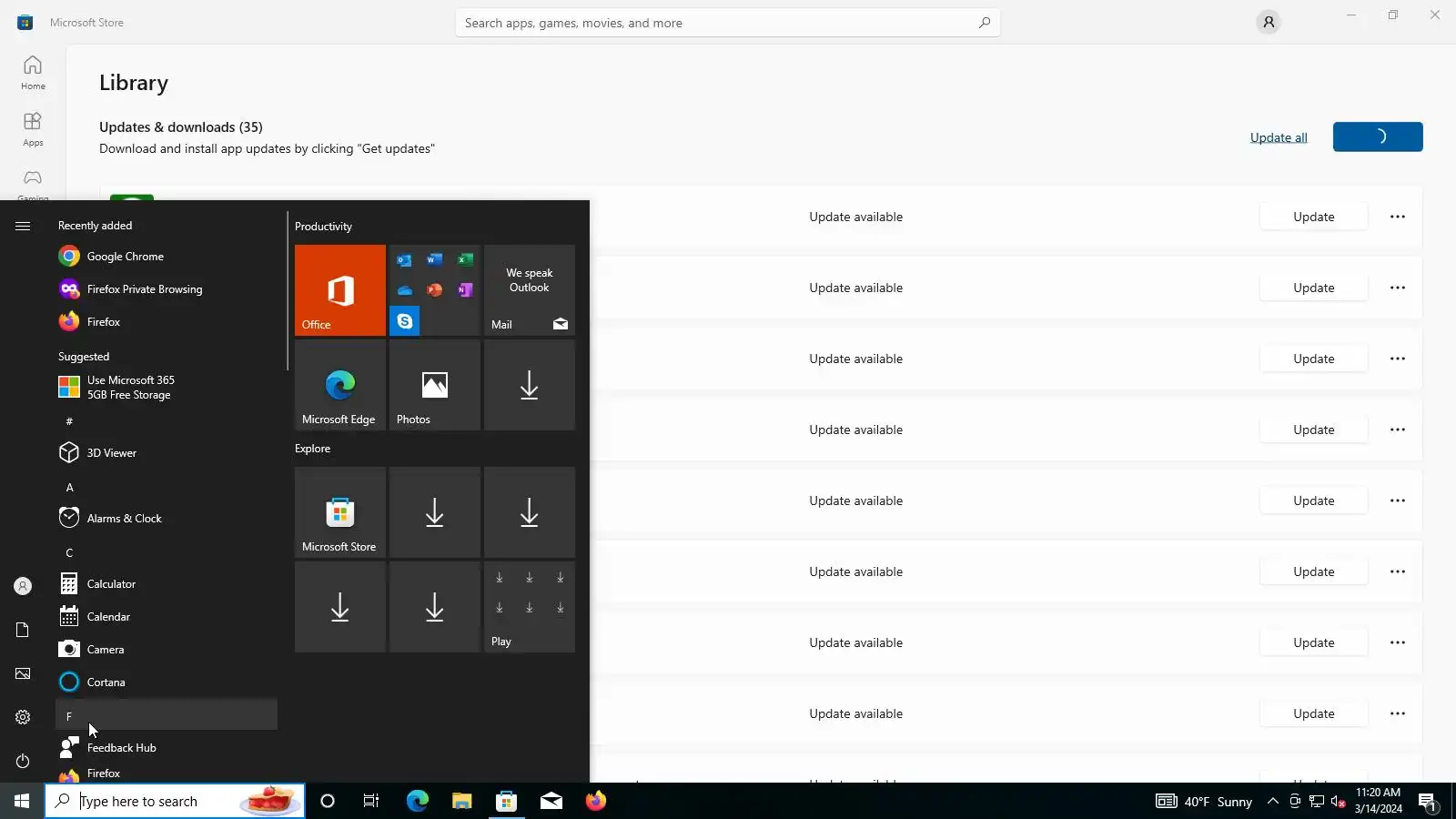Open OneDrive from the Office apps tile
This screenshot has width=1456, height=819.
tap(405, 290)
